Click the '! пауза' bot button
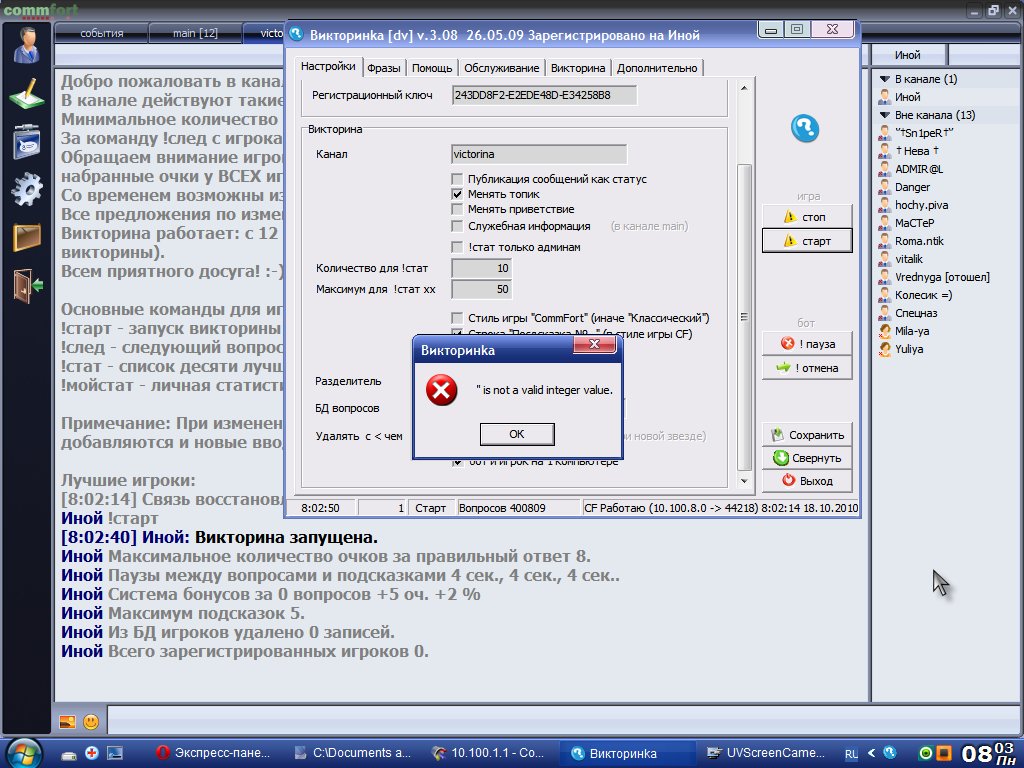The height and width of the screenshot is (768, 1024). (807, 344)
